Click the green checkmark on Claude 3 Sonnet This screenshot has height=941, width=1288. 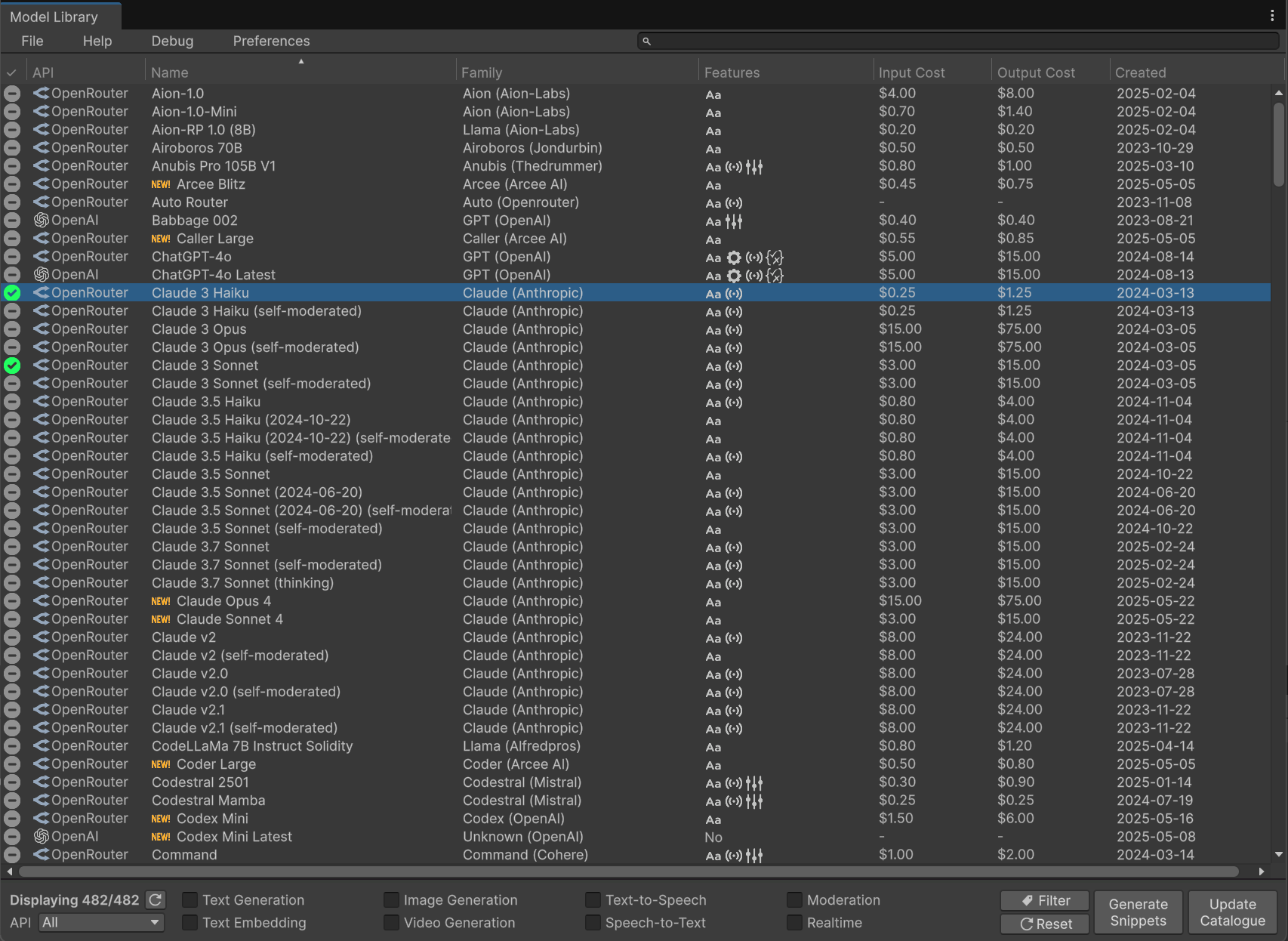click(x=12, y=366)
